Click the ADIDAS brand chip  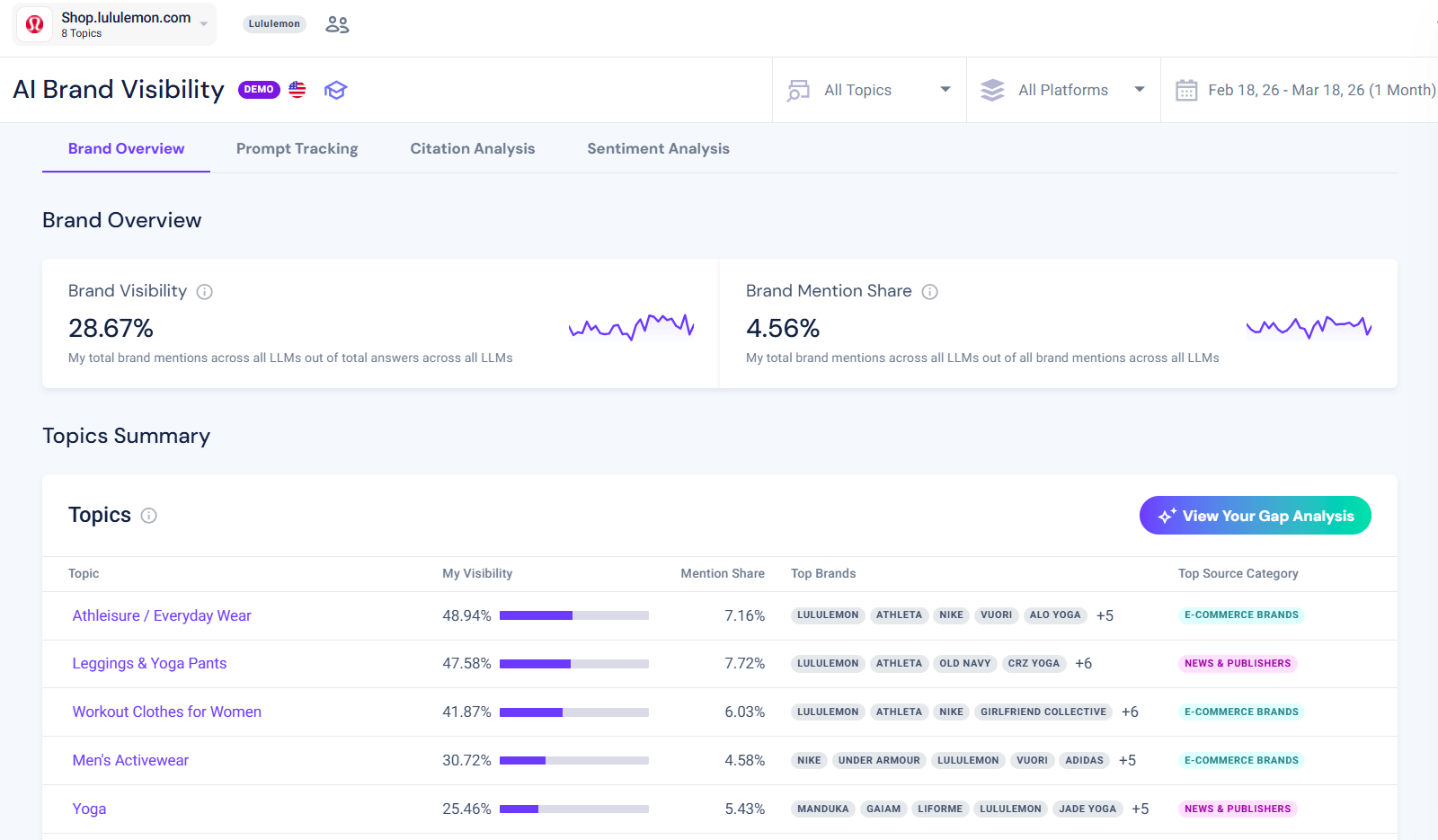click(x=1084, y=761)
